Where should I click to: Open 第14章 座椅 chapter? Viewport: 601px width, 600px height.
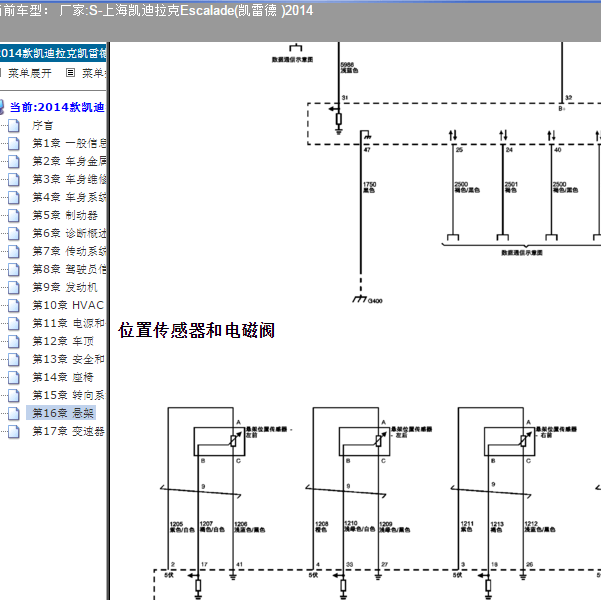pyautogui.click(x=63, y=378)
